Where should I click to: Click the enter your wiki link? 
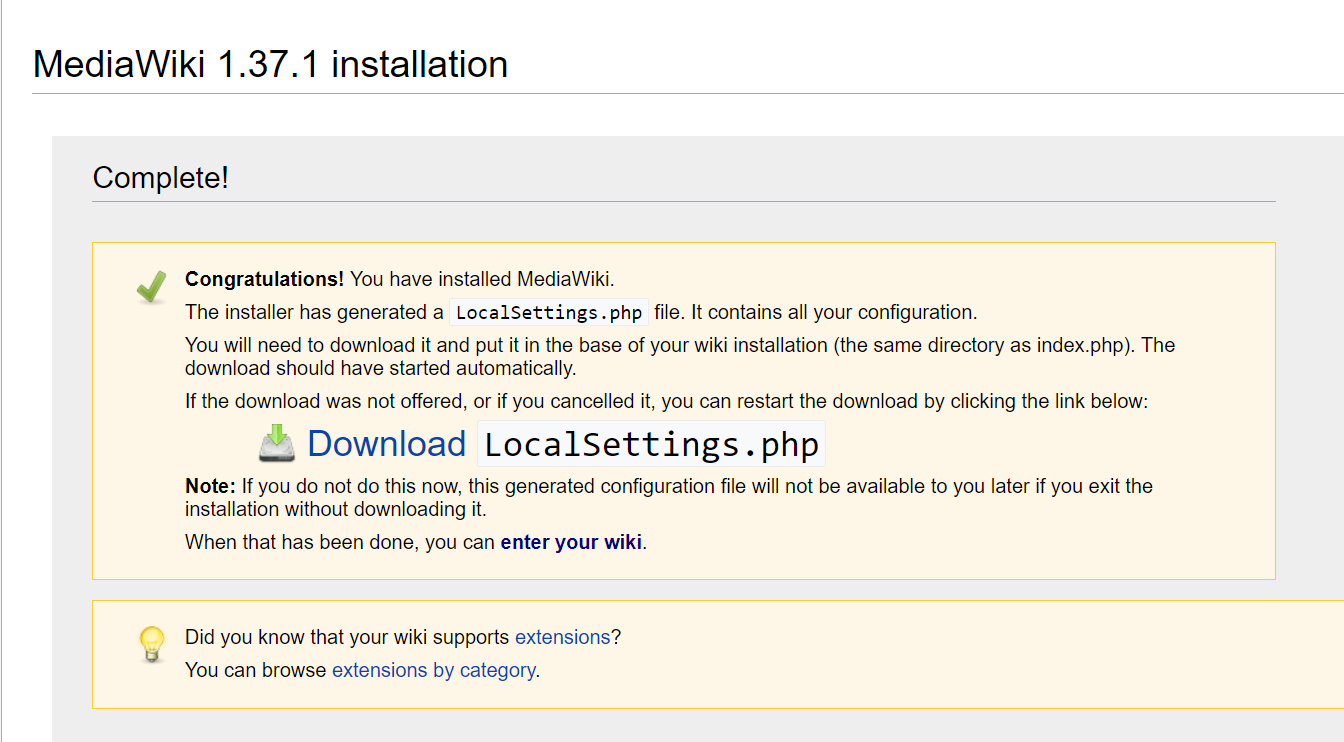tap(570, 541)
